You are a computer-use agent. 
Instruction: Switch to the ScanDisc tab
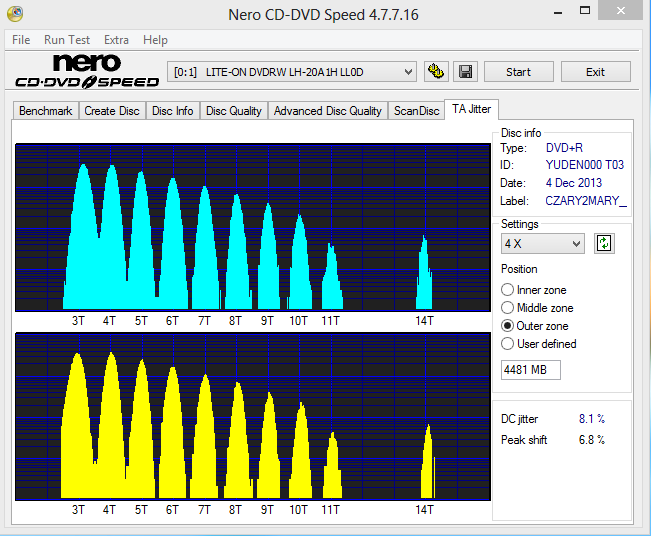416,111
